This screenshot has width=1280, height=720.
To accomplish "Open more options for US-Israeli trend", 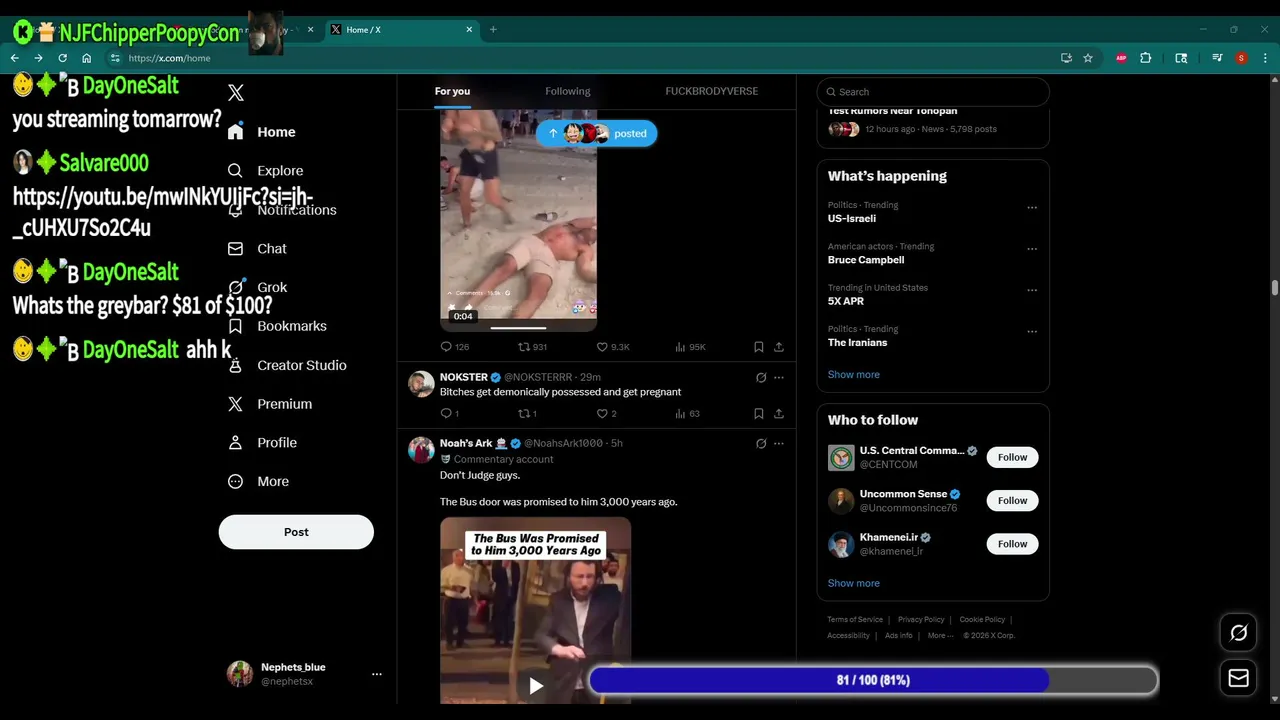I will click(1032, 208).
